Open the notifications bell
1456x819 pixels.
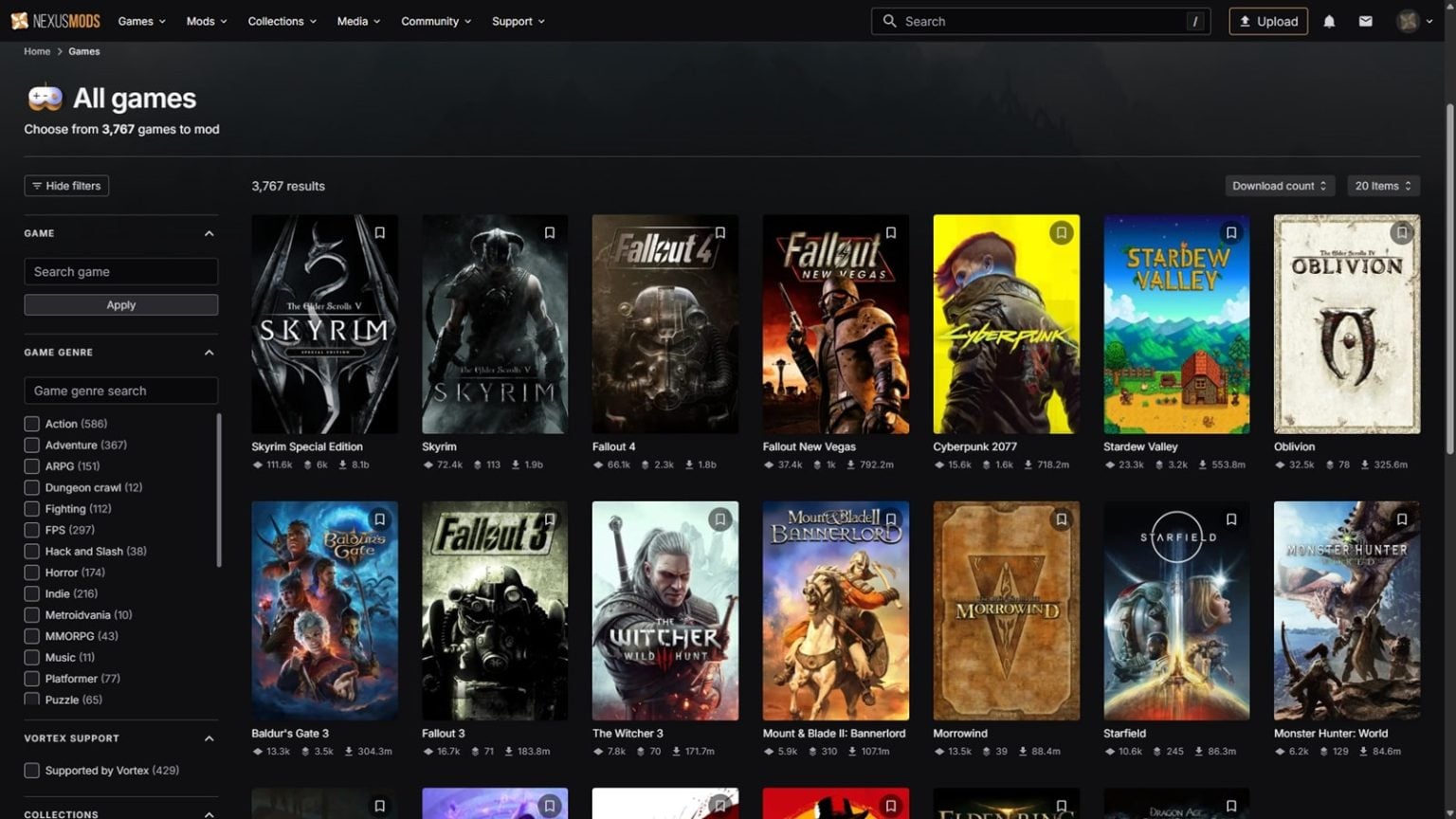1329,21
